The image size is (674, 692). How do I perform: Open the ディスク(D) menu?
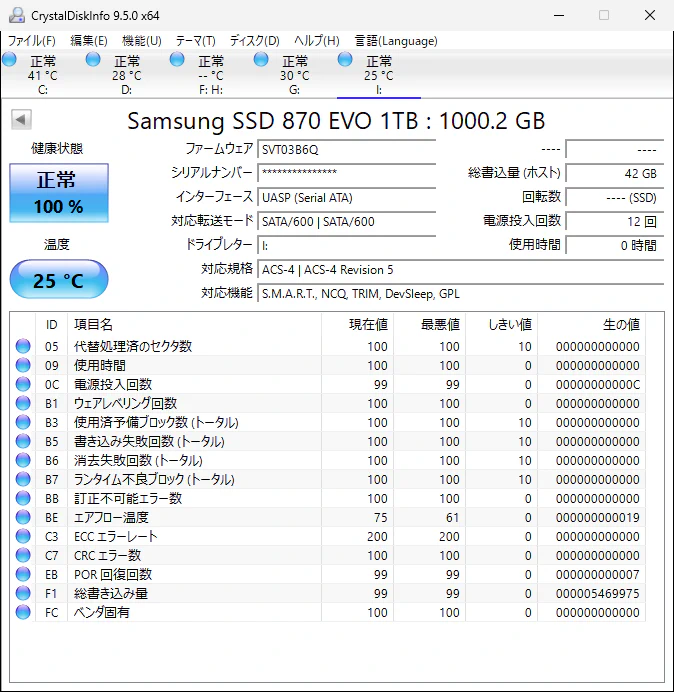pos(255,41)
